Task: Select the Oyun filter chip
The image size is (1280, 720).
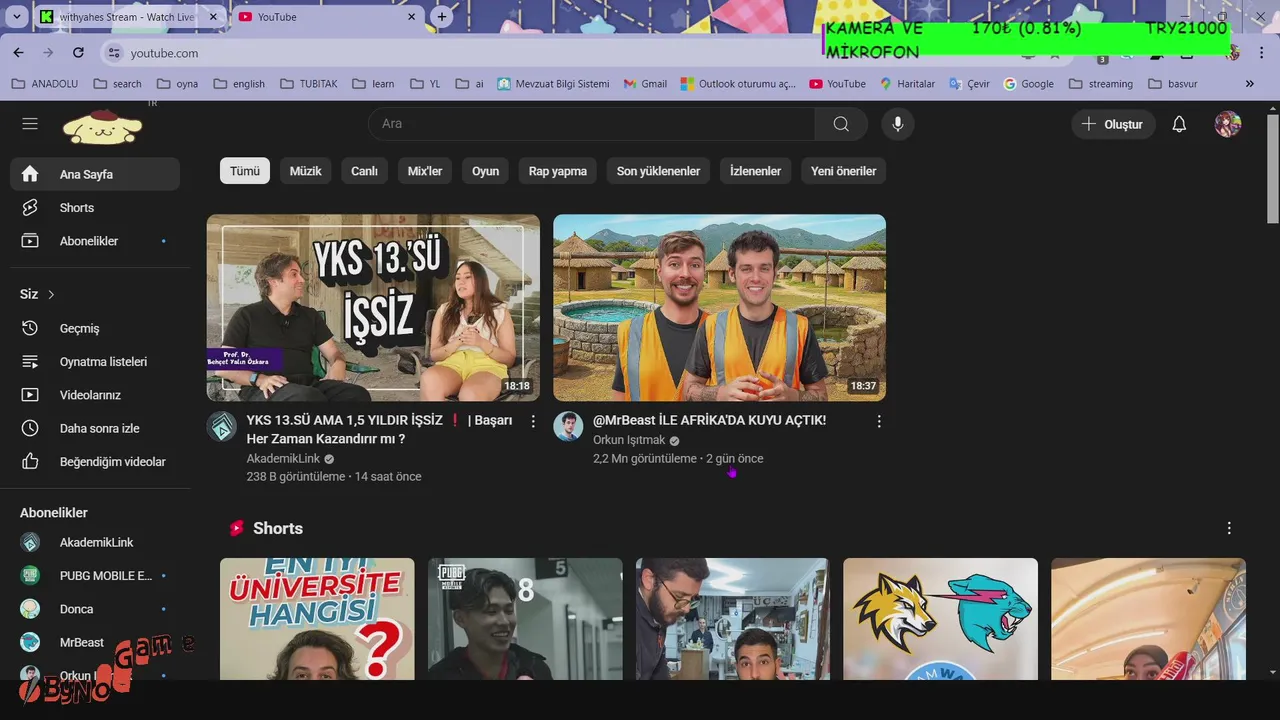Action: pyautogui.click(x=485, y=171)
